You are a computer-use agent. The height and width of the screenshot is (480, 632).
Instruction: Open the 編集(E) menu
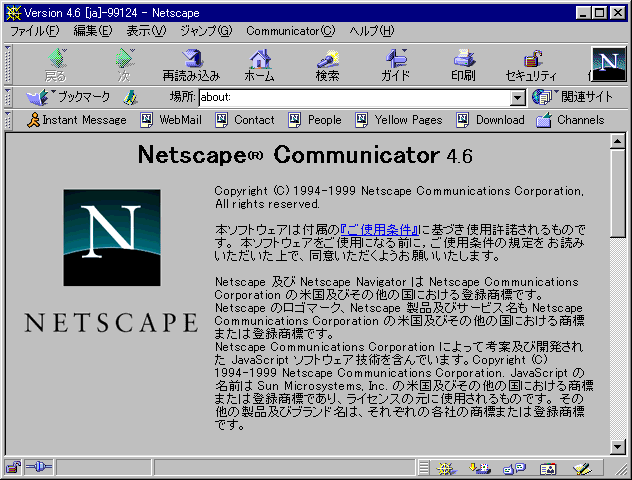click(x=93, y=31)
